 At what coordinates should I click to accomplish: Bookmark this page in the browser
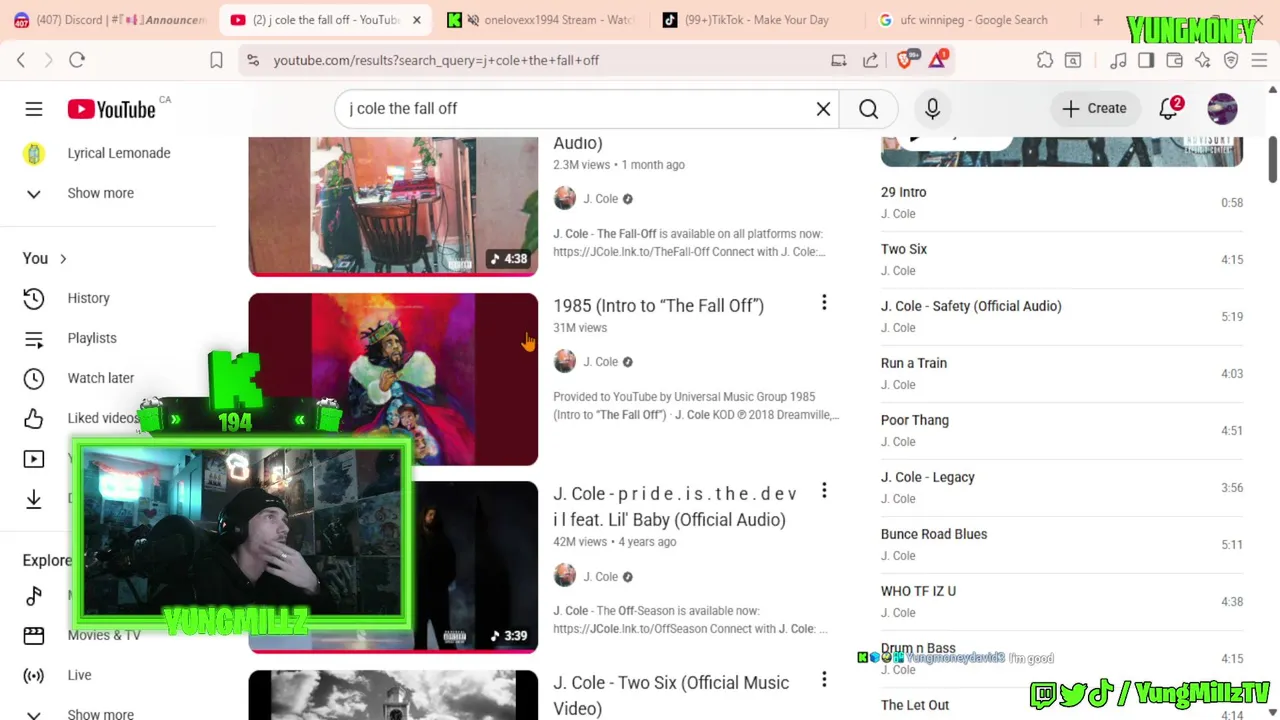[216, 60]
